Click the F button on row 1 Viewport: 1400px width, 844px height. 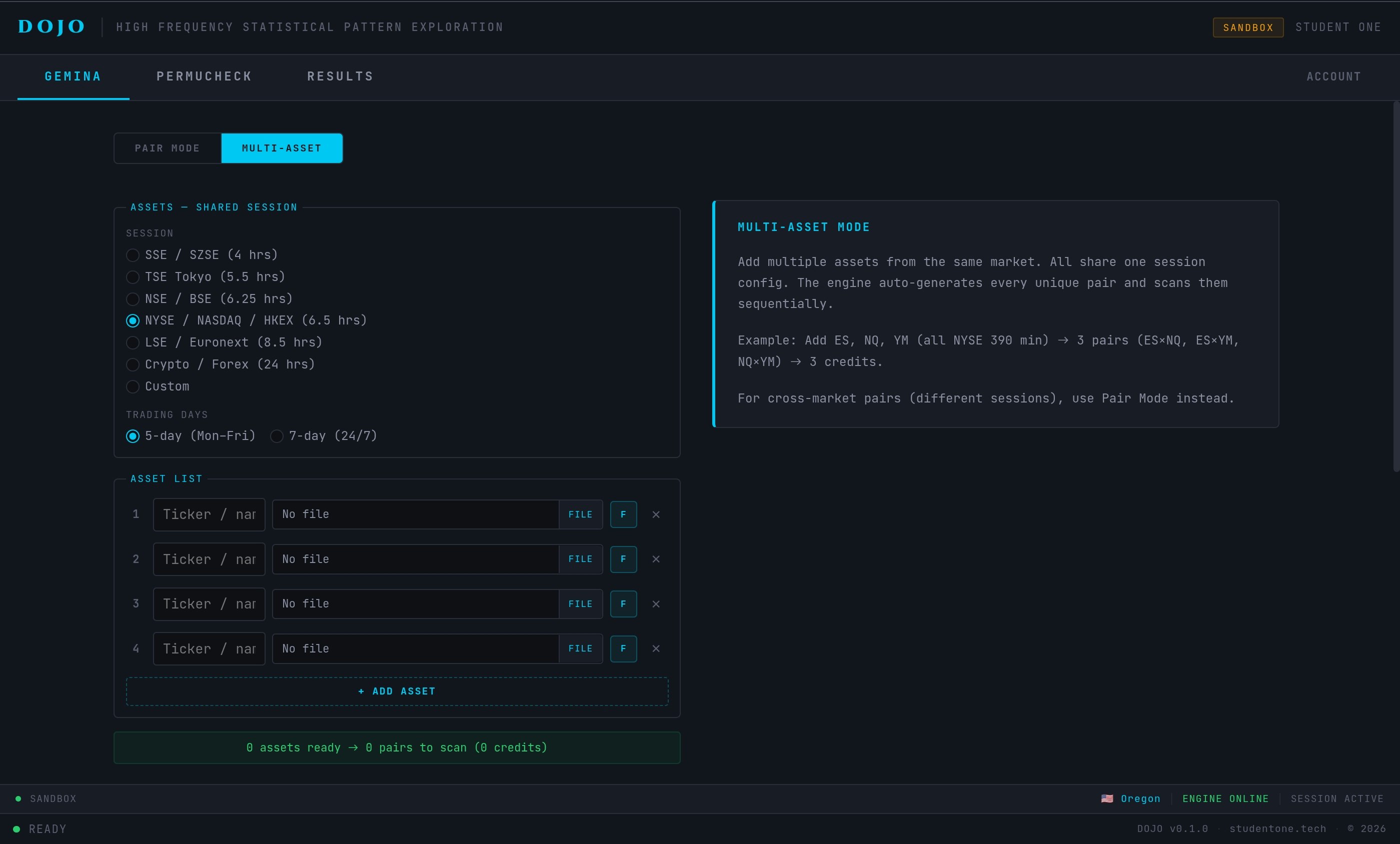pos(623,514)
